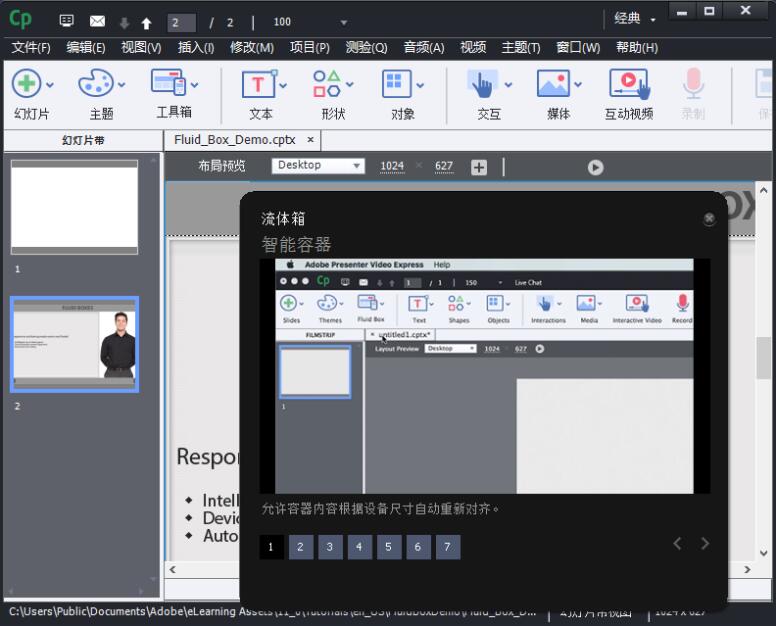Expand the Interactions (交互) dropdown arrow
This screenshot has height=626, width=776.
(x=508, y=85)
